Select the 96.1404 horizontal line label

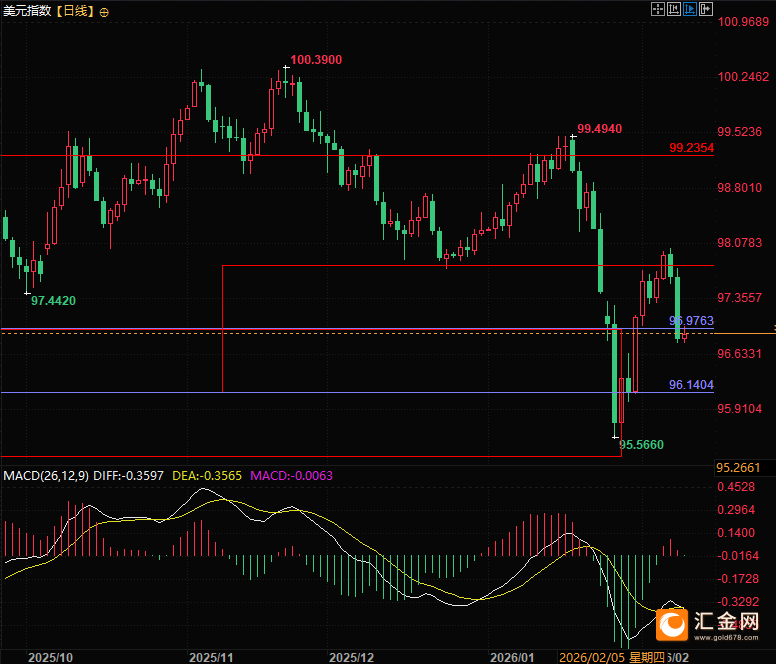pyautogui.click(x=691, y=384)
